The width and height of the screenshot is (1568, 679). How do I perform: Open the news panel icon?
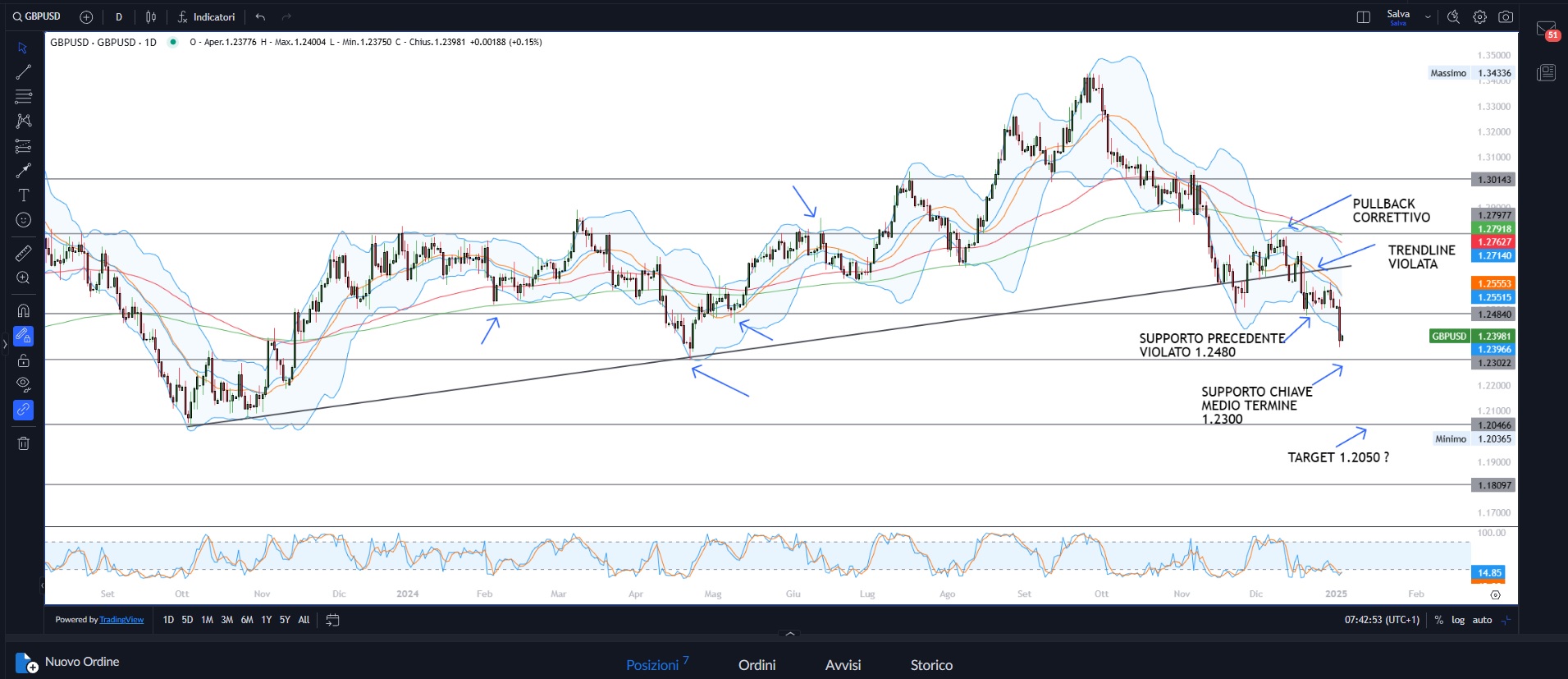(x=1546, y=73)
